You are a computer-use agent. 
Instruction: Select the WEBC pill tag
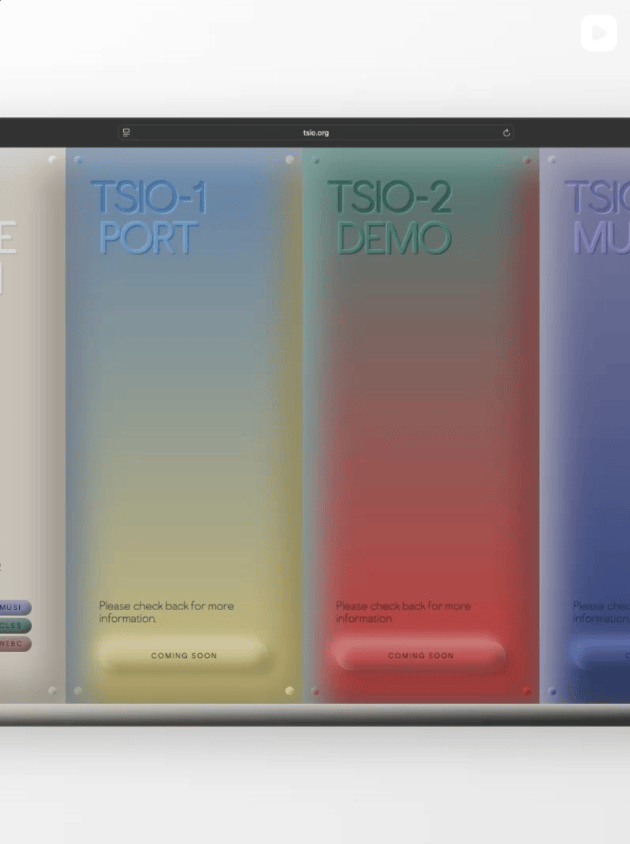coord(14,643)
